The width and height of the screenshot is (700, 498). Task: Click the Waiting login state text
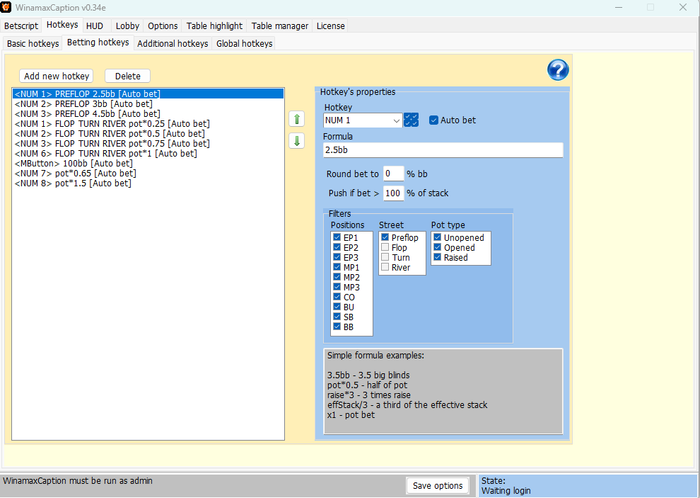tap(506, 491)
